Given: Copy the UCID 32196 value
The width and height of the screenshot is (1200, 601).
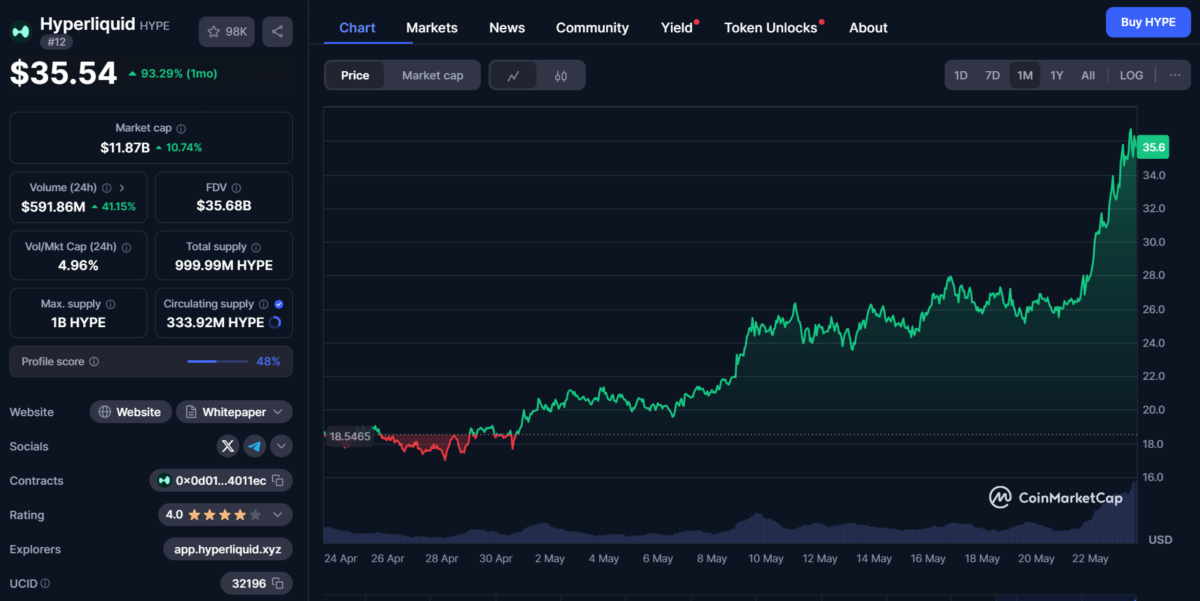Looking at the screenshot, I should 278,583.
